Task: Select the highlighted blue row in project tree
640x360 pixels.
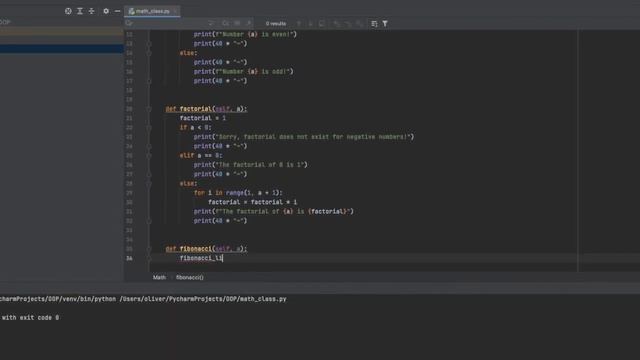Action: click(x=62, y=49)
